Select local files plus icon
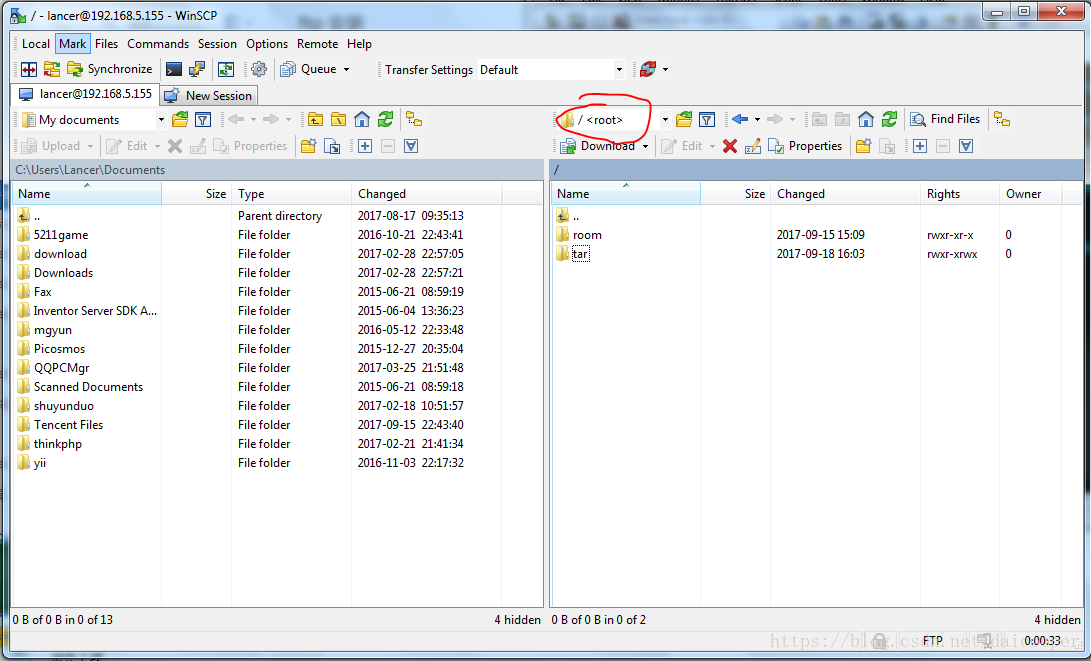Viewport: 1091px width, 661px height. pyautogui.click(x=365, y=146)
